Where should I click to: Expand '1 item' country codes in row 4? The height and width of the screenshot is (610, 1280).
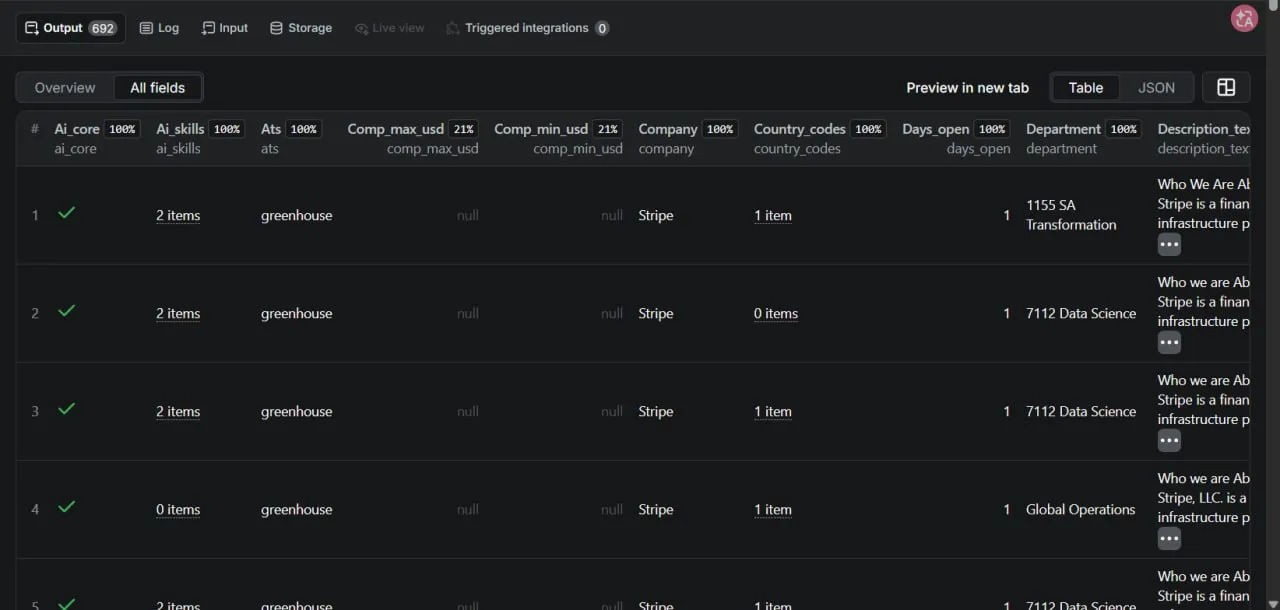coord(773,509)
